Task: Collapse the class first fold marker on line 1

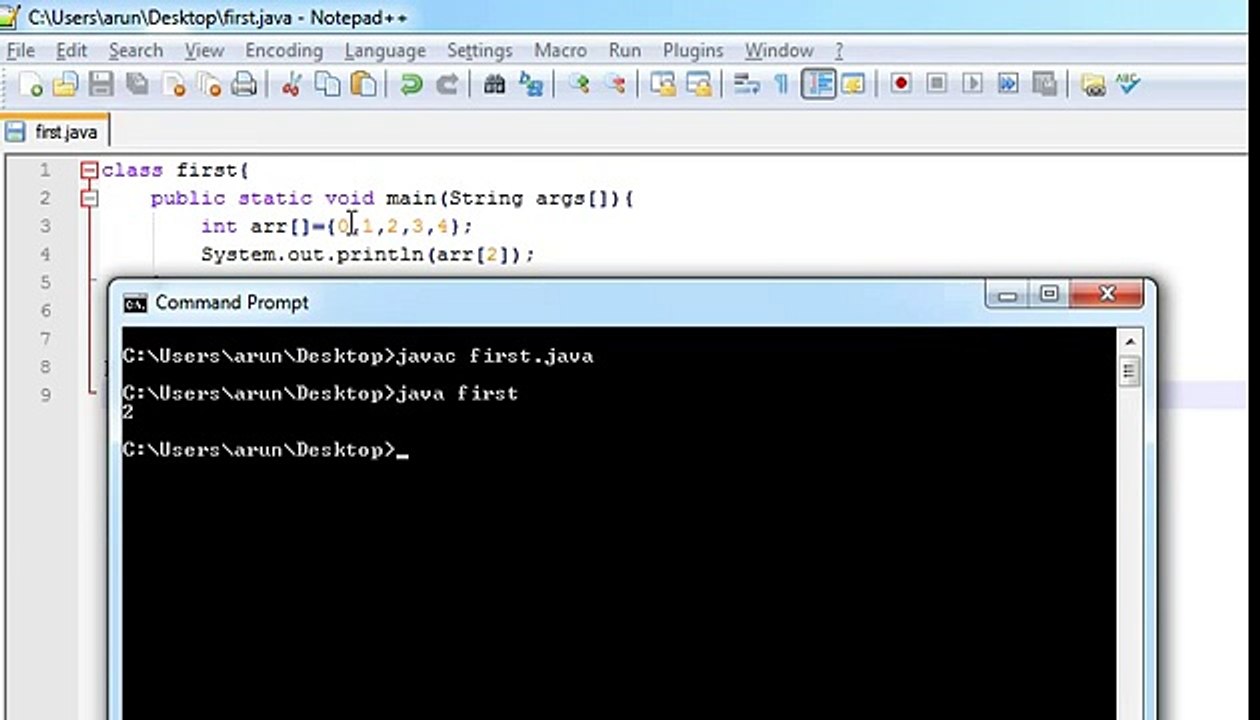Action: click(89, 170)
